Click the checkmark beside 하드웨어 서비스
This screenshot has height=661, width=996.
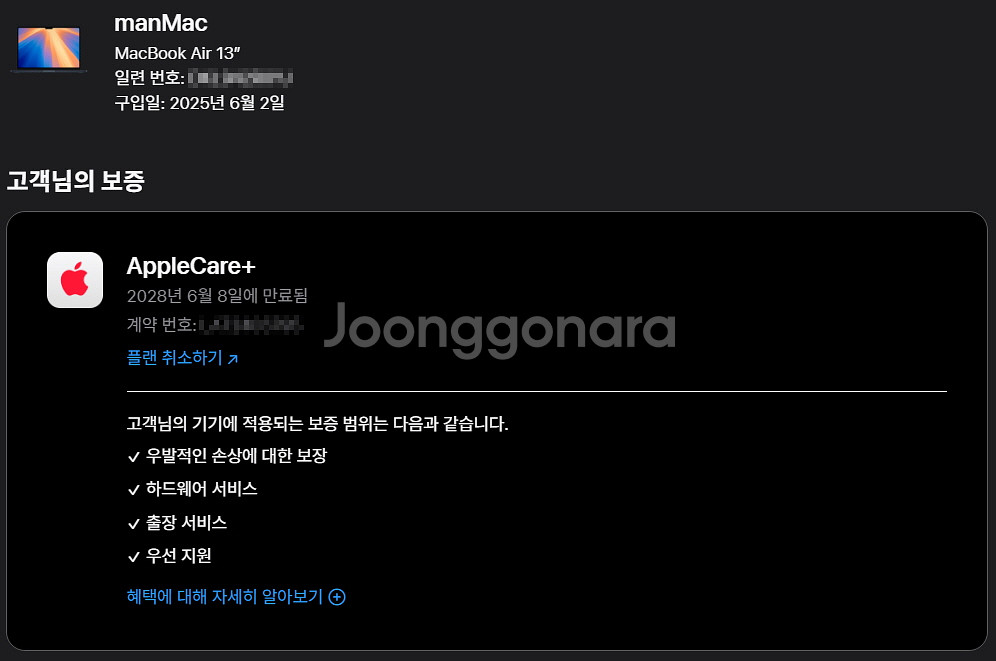point(133,490)
